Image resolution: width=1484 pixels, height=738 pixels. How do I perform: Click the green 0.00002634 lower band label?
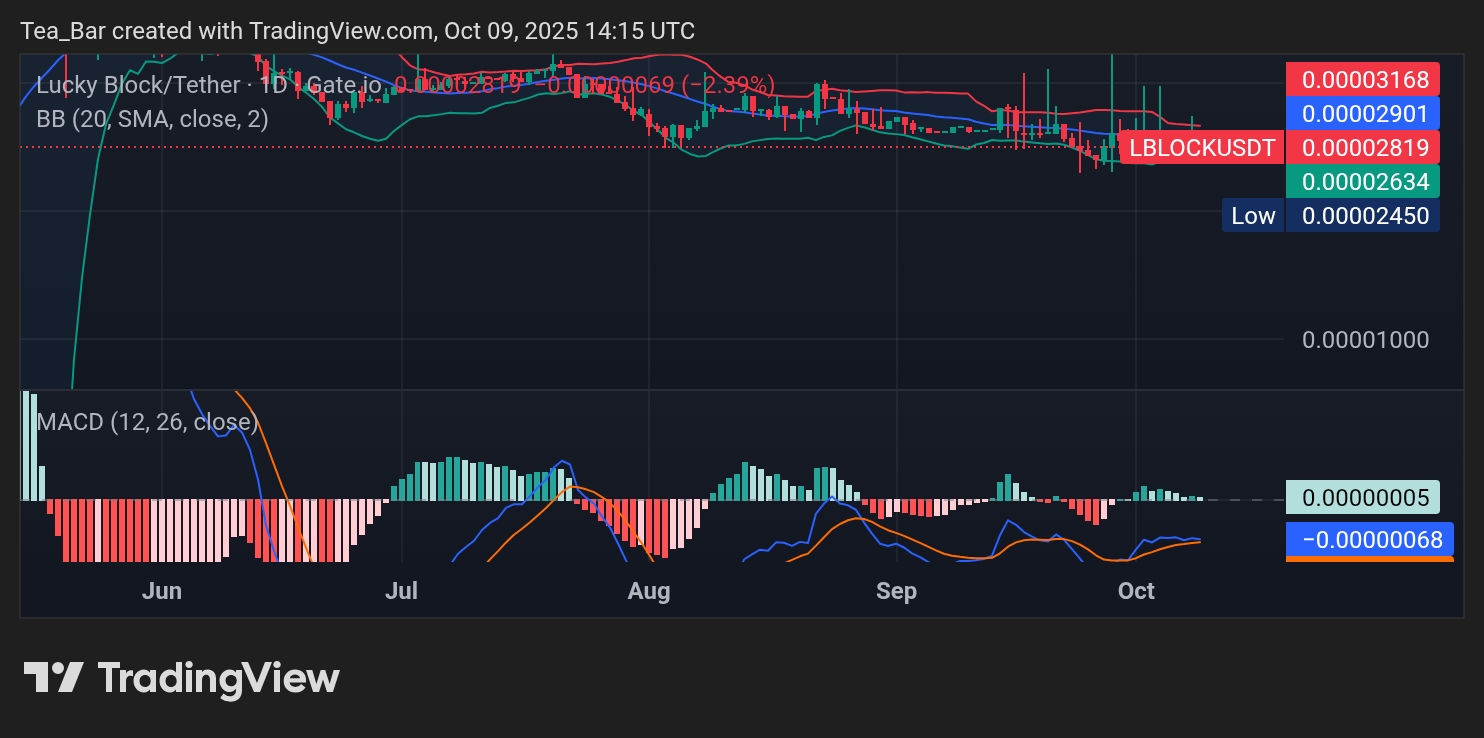pos(1364,182)
